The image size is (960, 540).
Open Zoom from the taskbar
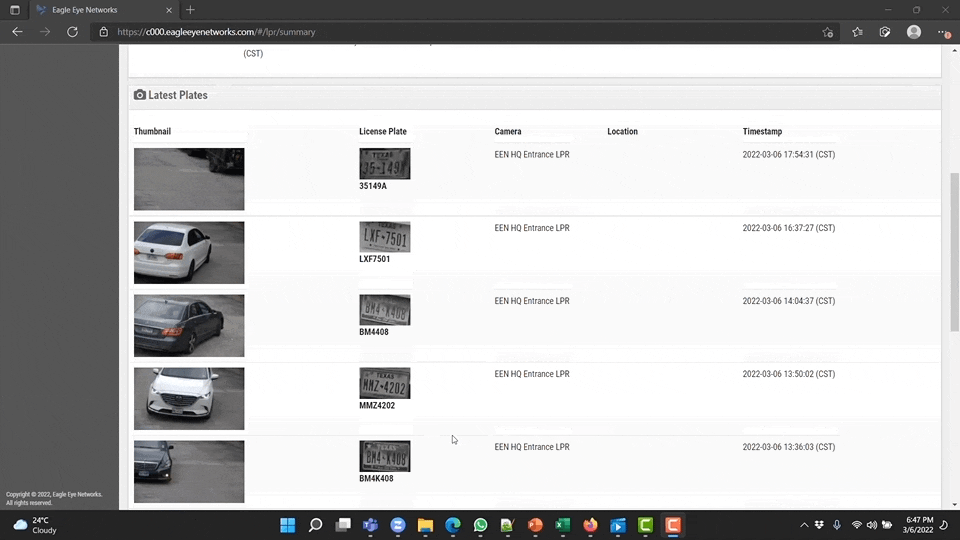click(x=398, y=525)
